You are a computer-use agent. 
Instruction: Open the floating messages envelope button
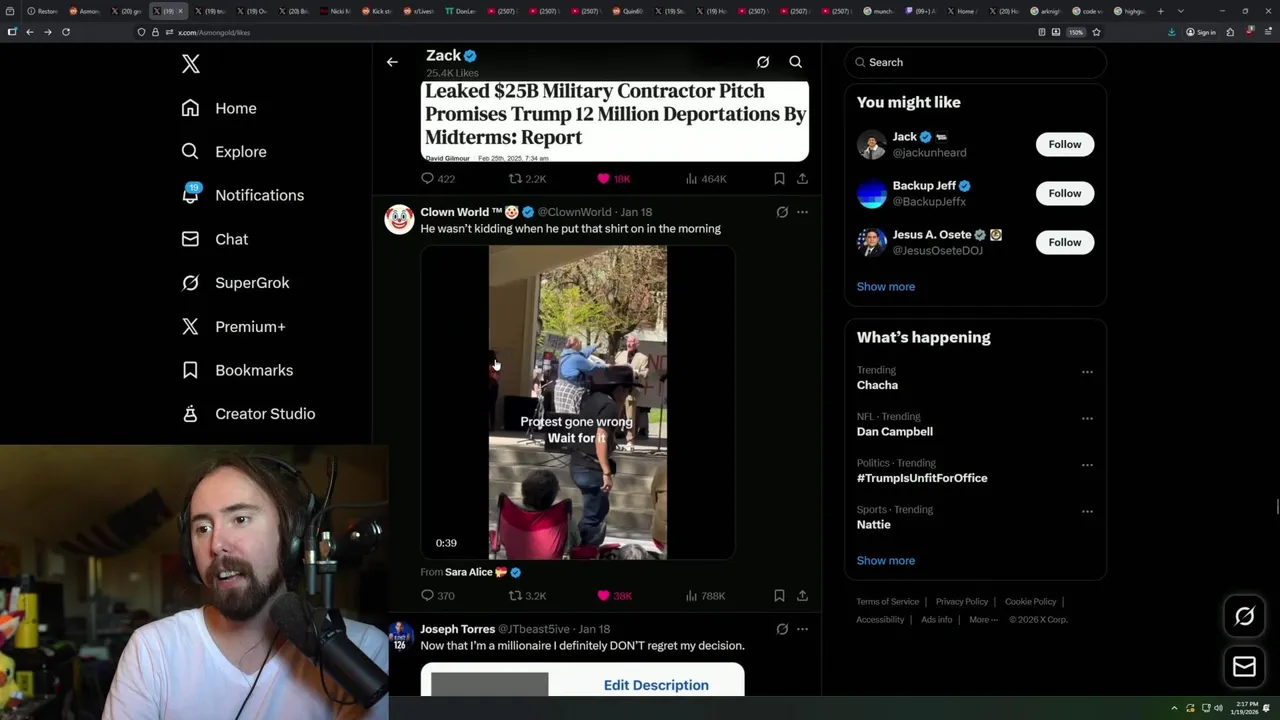(x=1244, y=667)
